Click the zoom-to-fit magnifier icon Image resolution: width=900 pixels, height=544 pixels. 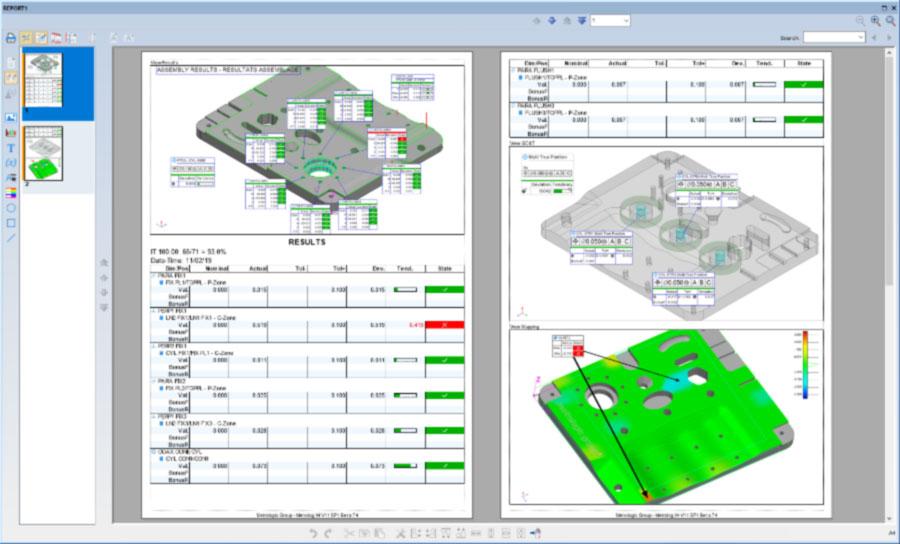pyautogui.click(x=890, y=21)
